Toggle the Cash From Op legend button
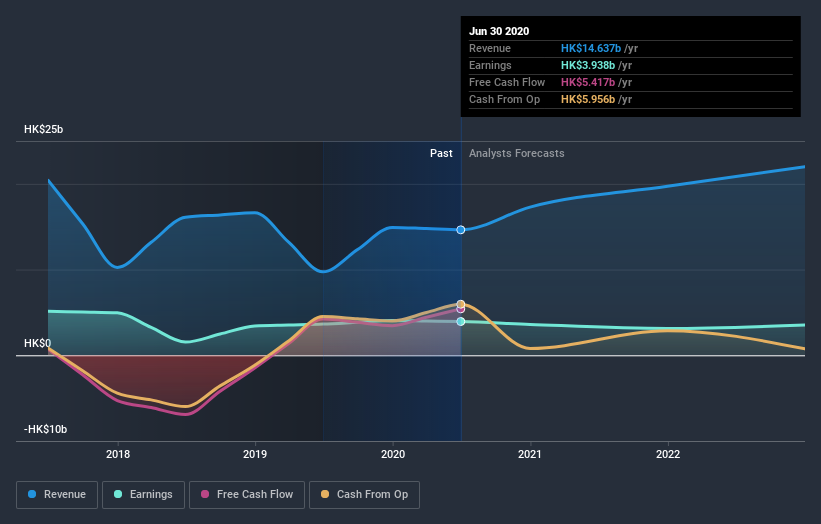Image resolution: width=821 pixels, height=524 pixels. [364, 495]
